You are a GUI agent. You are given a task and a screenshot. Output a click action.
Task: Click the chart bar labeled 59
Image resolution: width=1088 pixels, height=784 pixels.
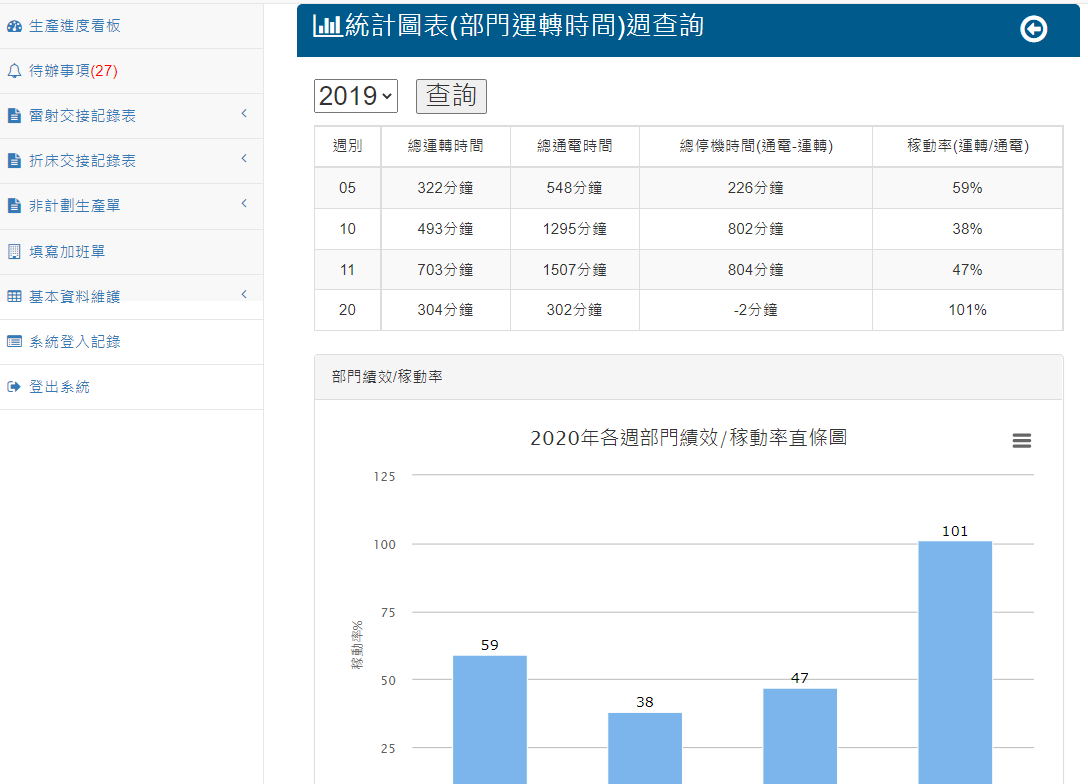pyautogui.click(x=490, y=719)
